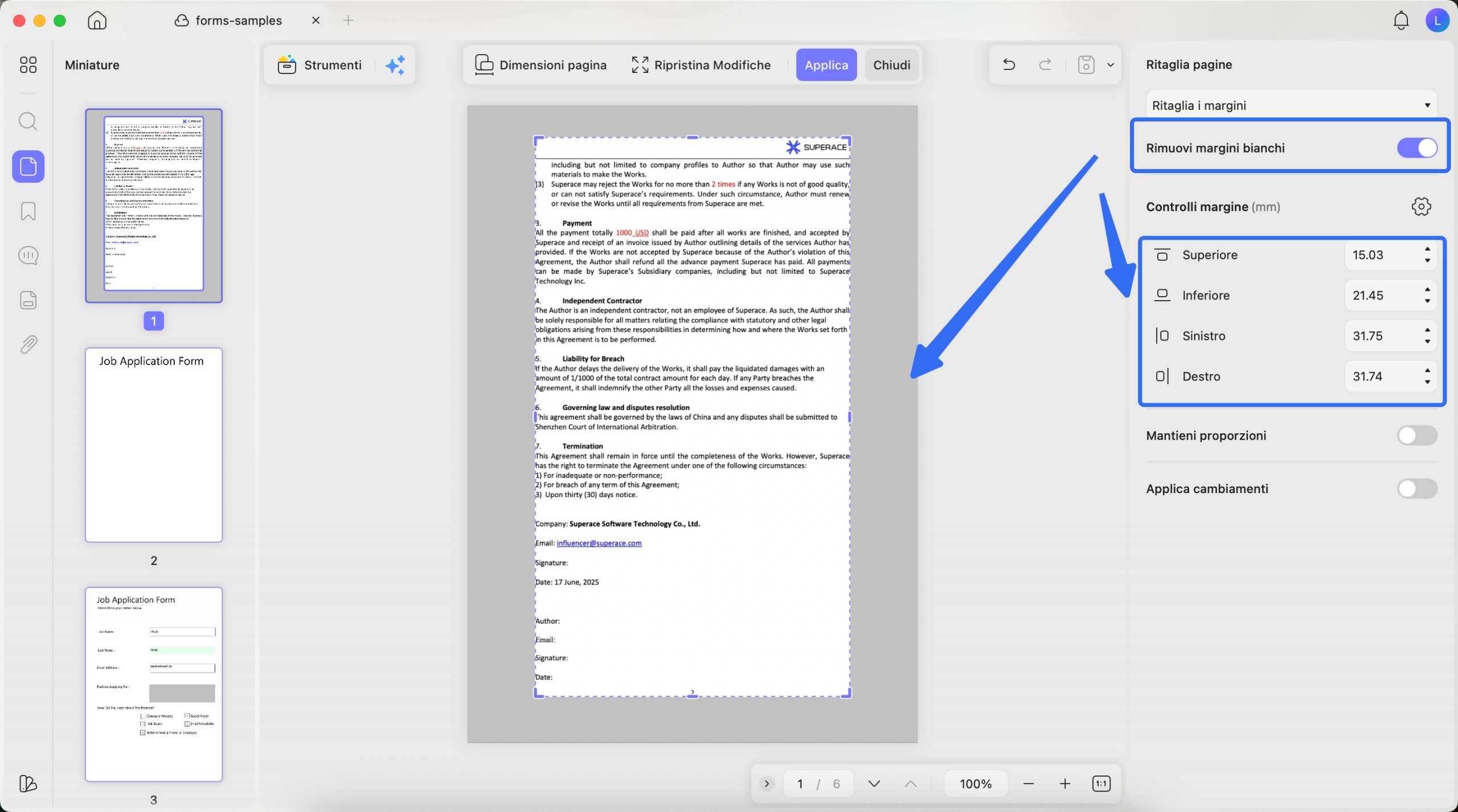This screenshot has width=1458, height=812.
Task: Enable Mantieni proporzioni switch
Action: tap(1417, 436)
